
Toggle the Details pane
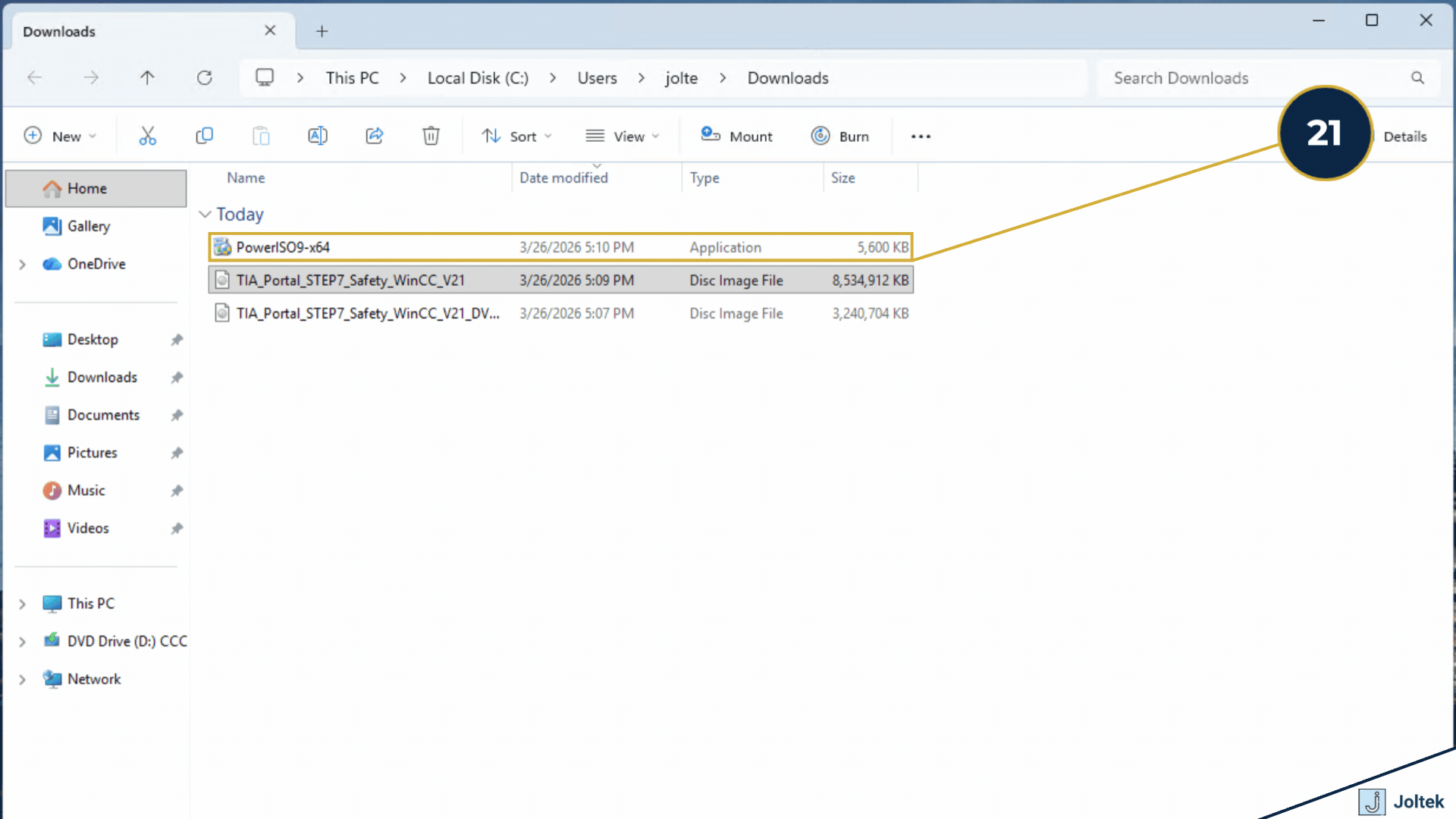[x=1405, y=136]
